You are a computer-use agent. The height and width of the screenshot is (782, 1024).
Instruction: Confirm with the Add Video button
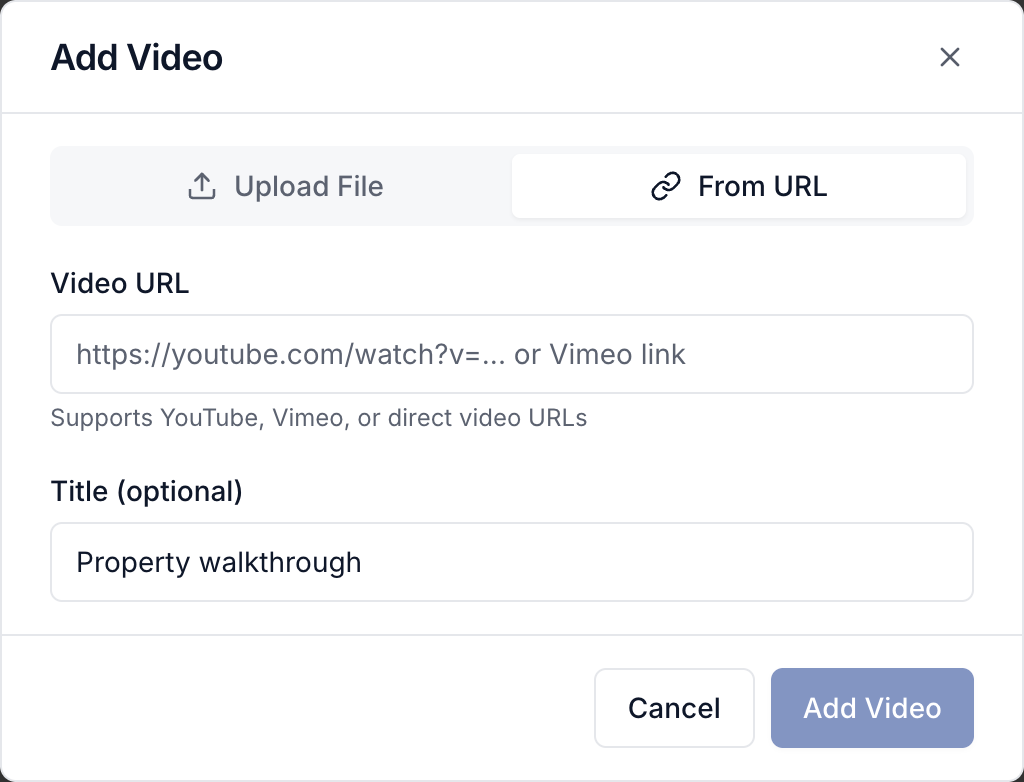[872, 708]
